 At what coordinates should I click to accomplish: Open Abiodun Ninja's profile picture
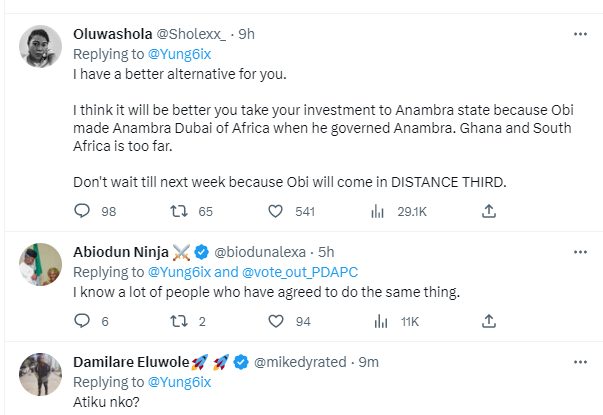click(42, 265)
